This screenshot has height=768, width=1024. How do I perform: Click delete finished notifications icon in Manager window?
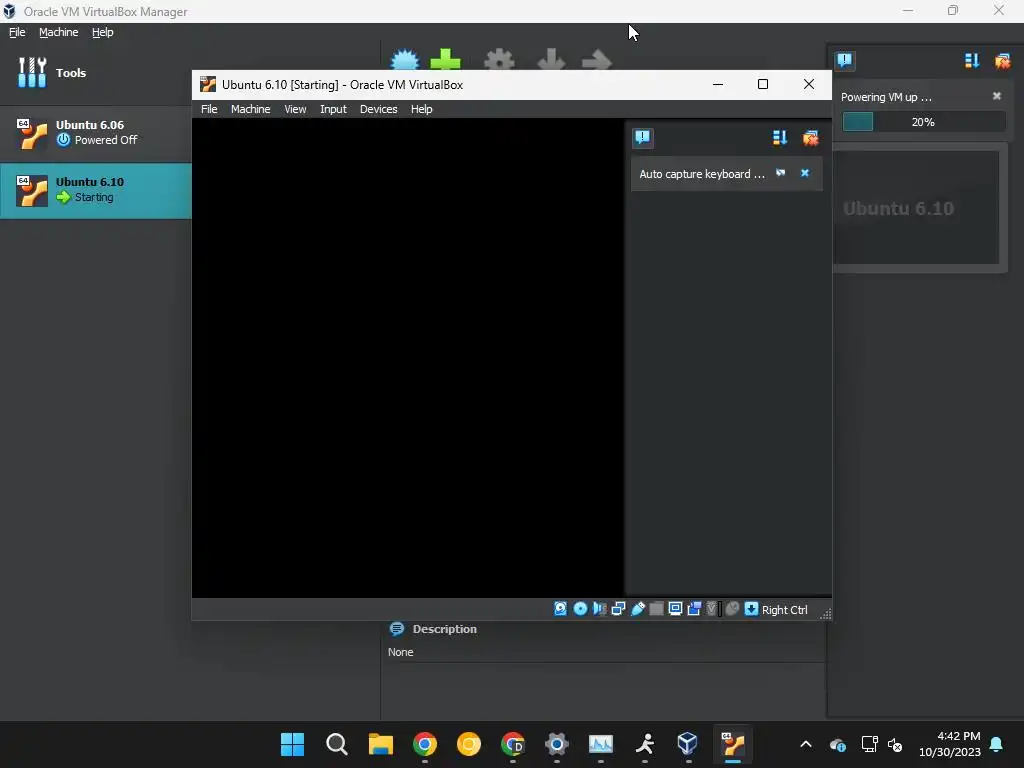point(1002,61)
